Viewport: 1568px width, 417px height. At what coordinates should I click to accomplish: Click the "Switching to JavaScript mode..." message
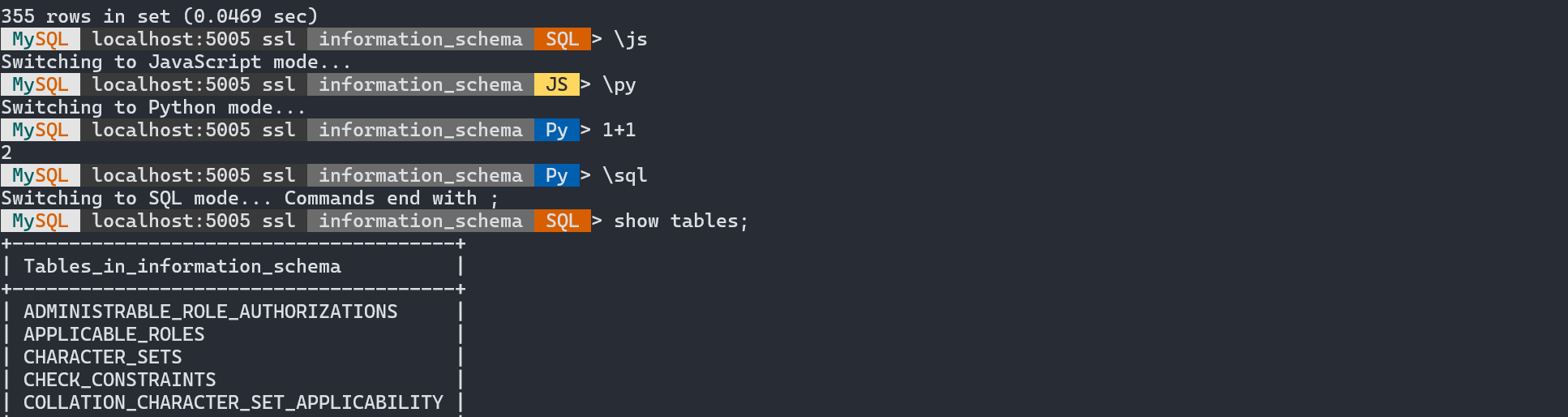click(176, 62)
